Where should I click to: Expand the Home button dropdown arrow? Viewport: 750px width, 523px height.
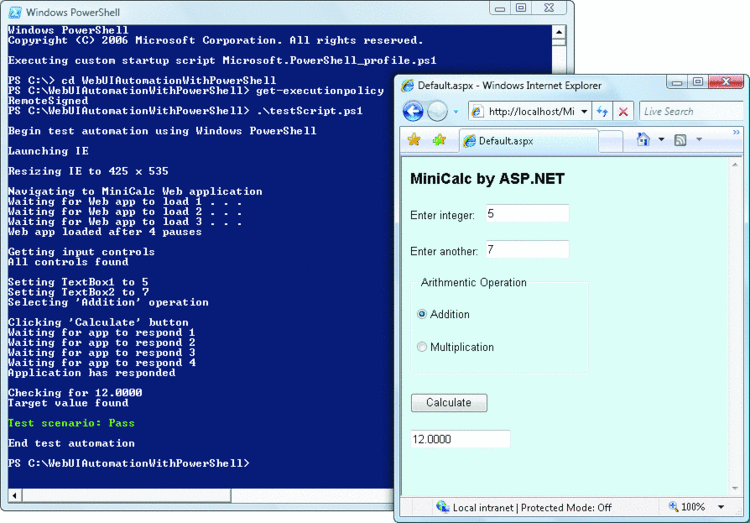coord(662,139)
